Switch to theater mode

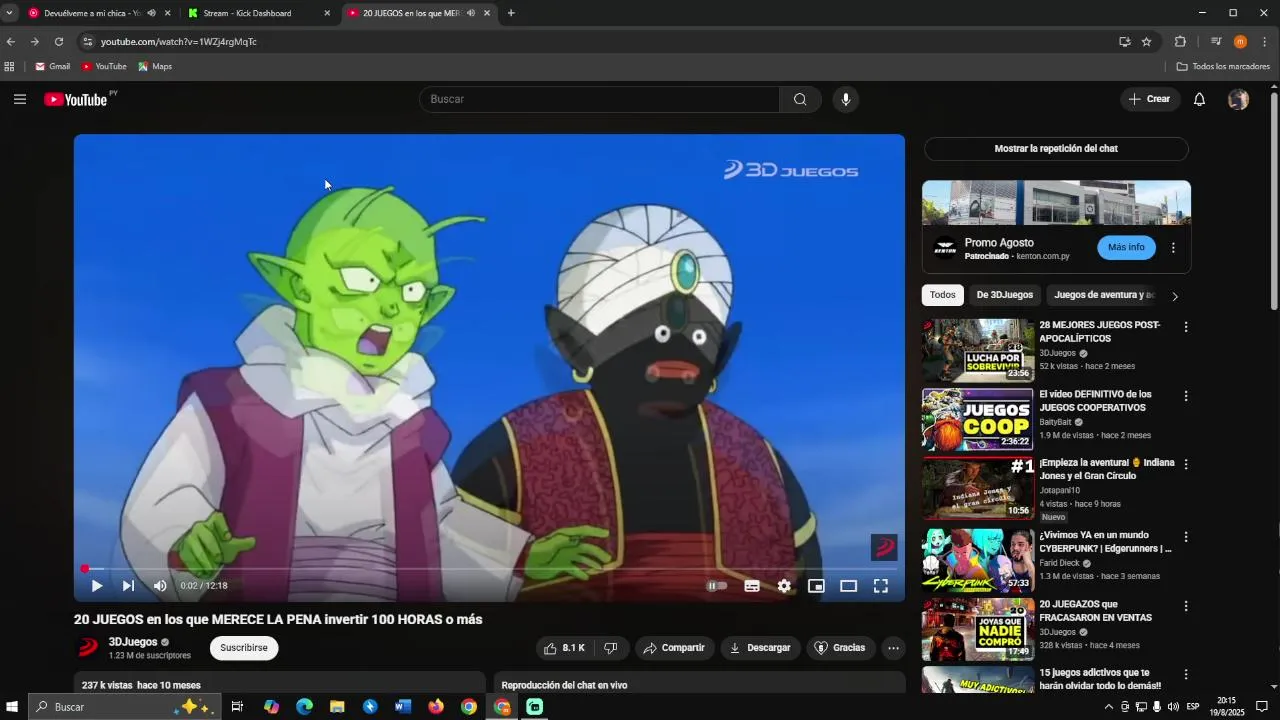coord(848,586)
